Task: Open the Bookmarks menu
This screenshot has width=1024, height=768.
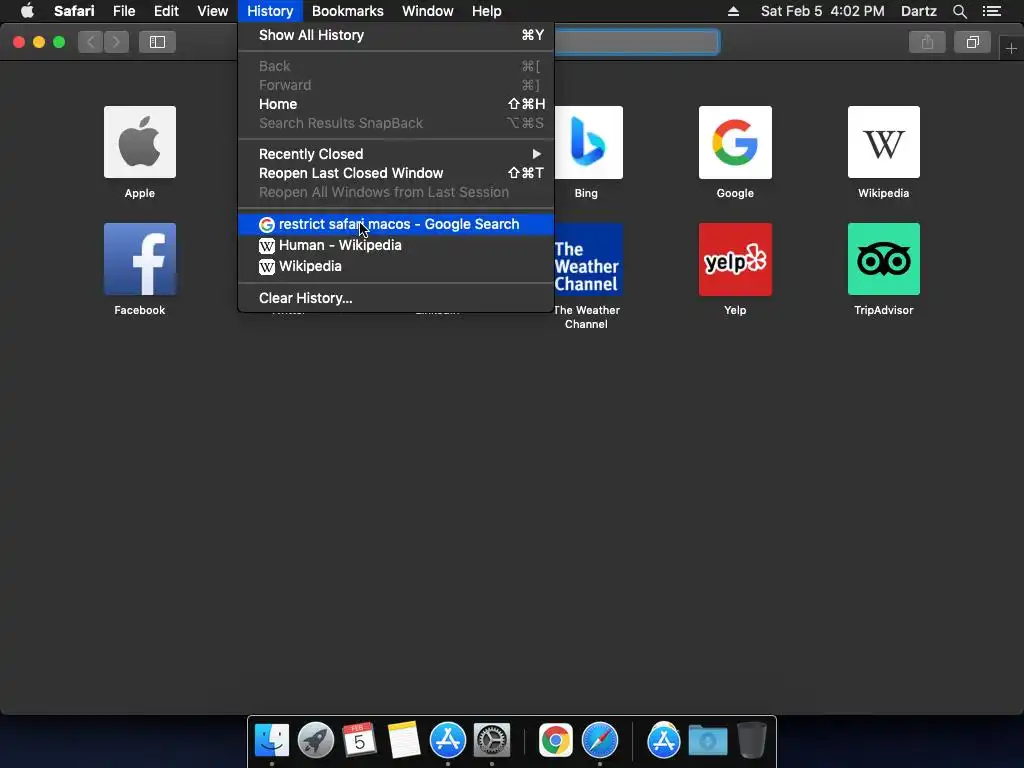Action: click(x=347, y=11)
